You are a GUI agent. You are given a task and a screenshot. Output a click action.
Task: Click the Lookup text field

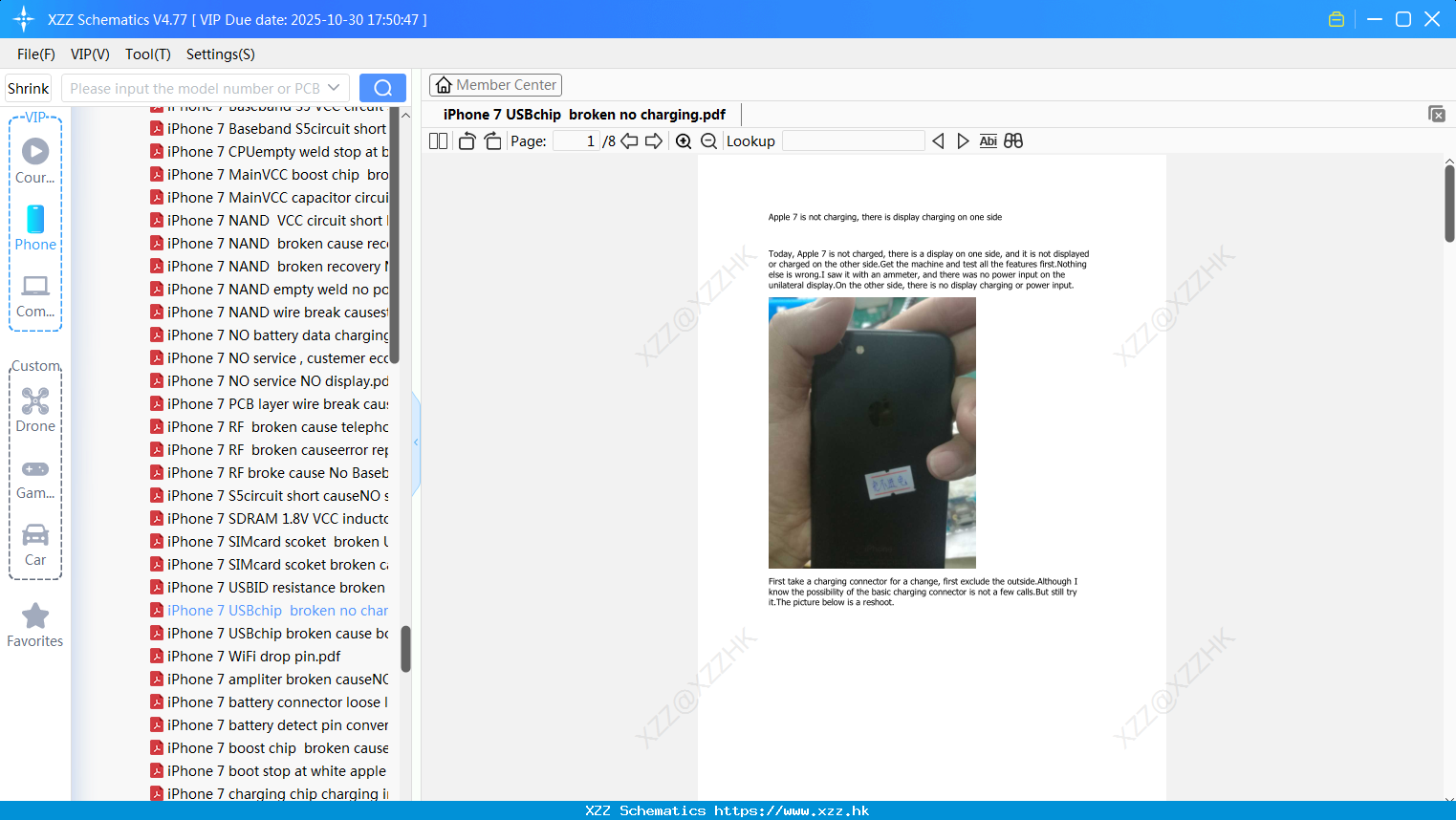pyautogui.click(x=853, y=140)
